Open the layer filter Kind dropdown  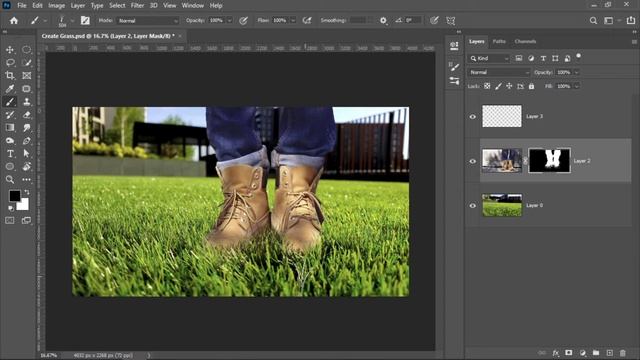pyautogui.click(x=489, y=58)
